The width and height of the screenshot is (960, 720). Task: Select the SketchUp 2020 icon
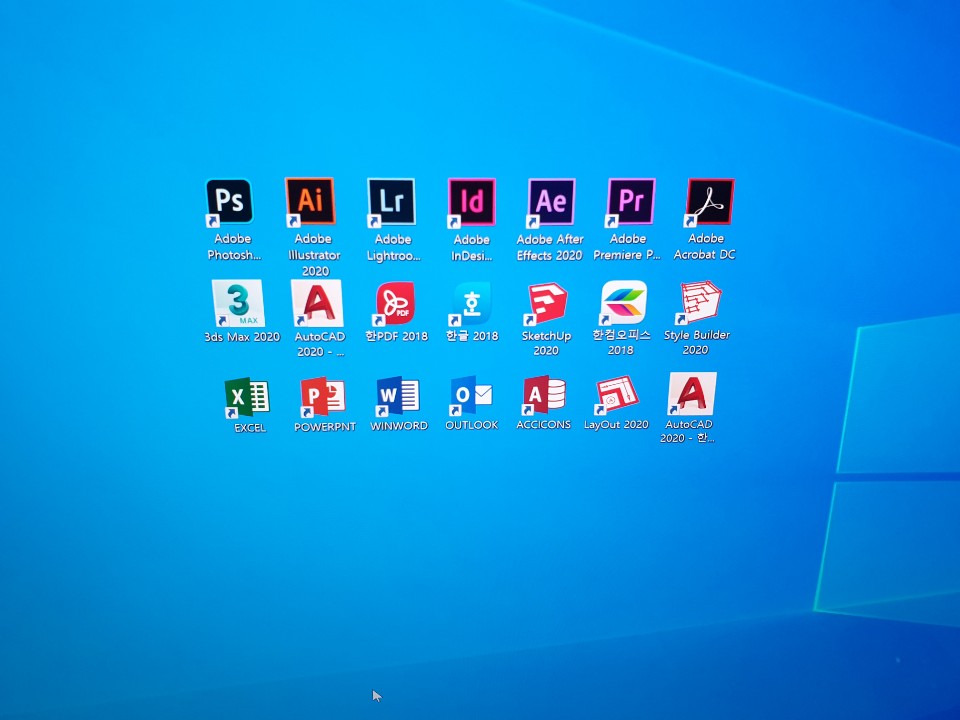547,303
